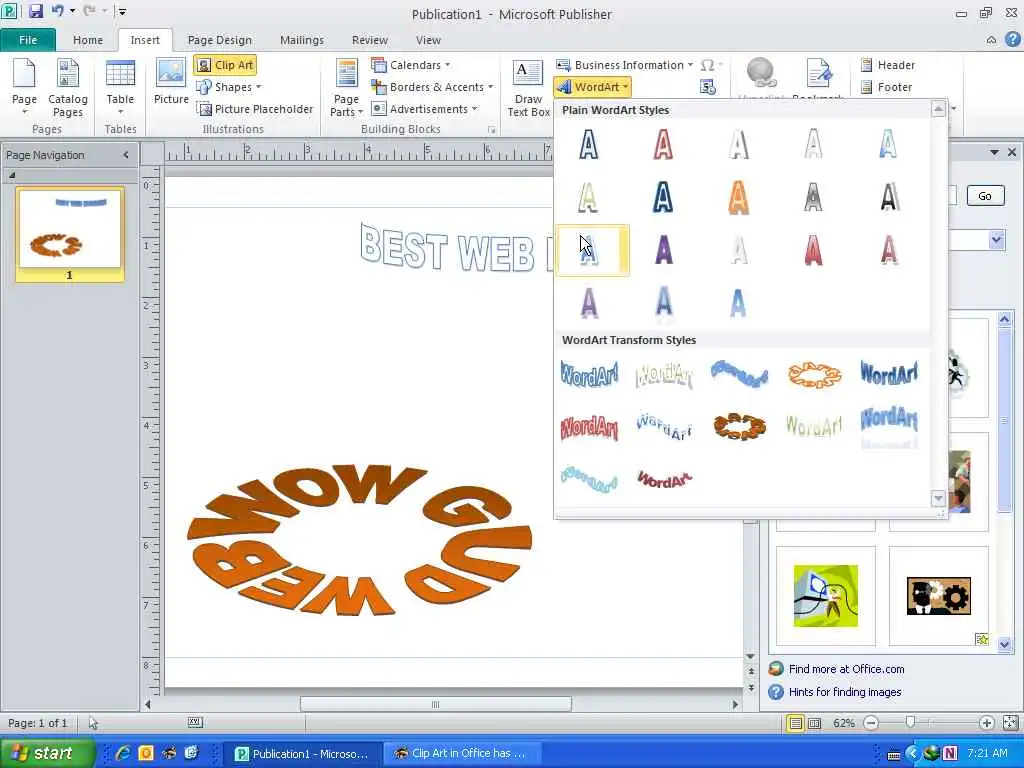This screenshot has width=1024, height=768.
Task: Insert a Picture Placeholder
Action: tap(255, 109)
